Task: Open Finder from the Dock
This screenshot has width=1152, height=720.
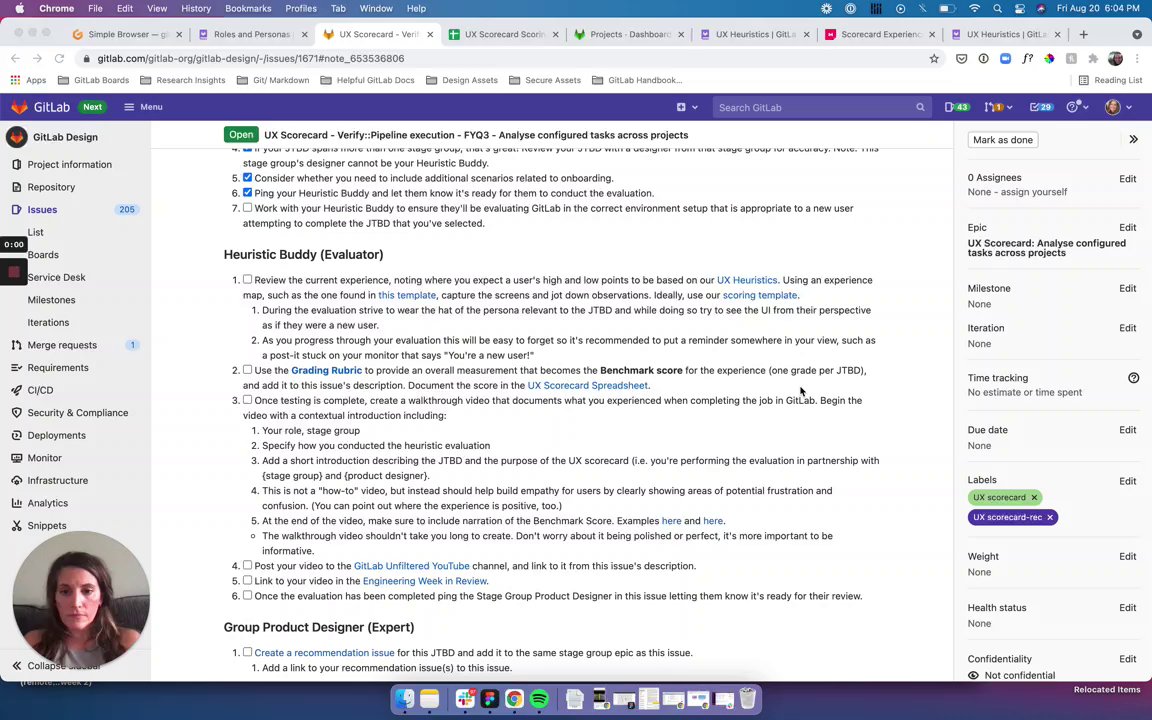Action: tap(404, 699)
